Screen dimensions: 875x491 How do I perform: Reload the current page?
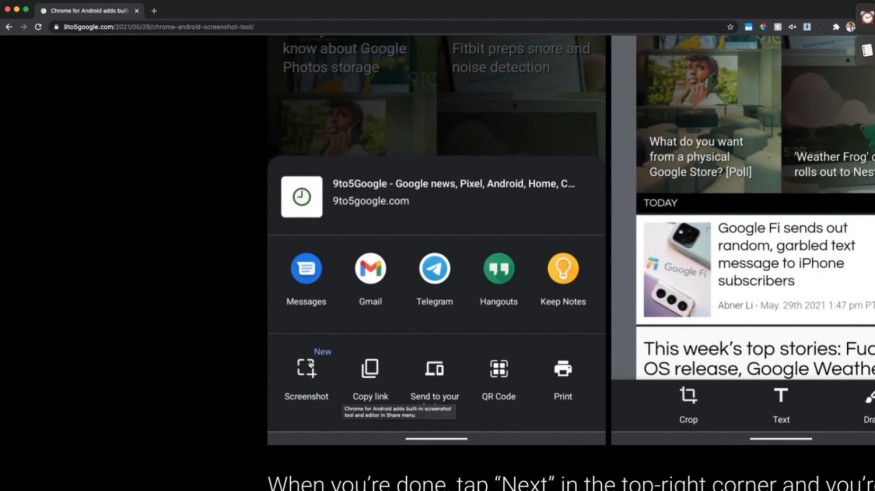tap(38, 27)
